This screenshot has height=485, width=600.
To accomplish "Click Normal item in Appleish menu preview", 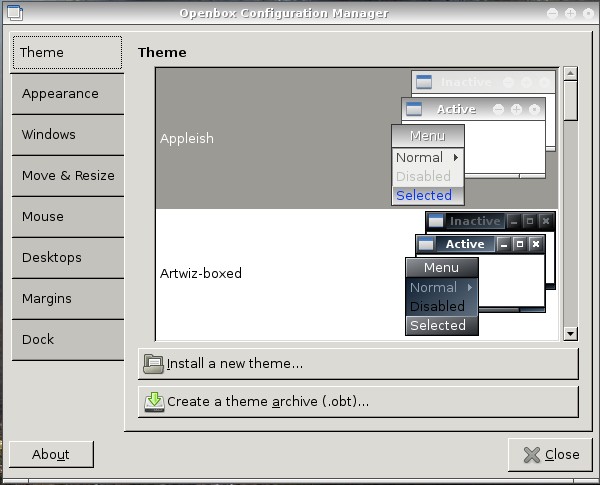I will point(428,158).
